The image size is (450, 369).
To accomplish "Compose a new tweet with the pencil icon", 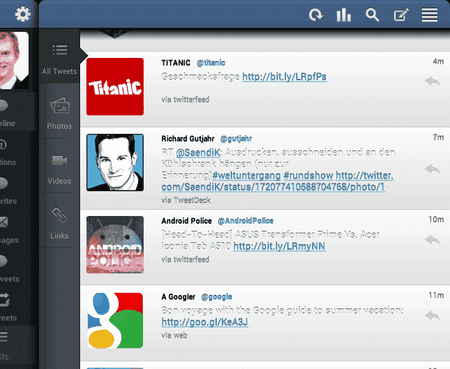I will pos(401,15).
